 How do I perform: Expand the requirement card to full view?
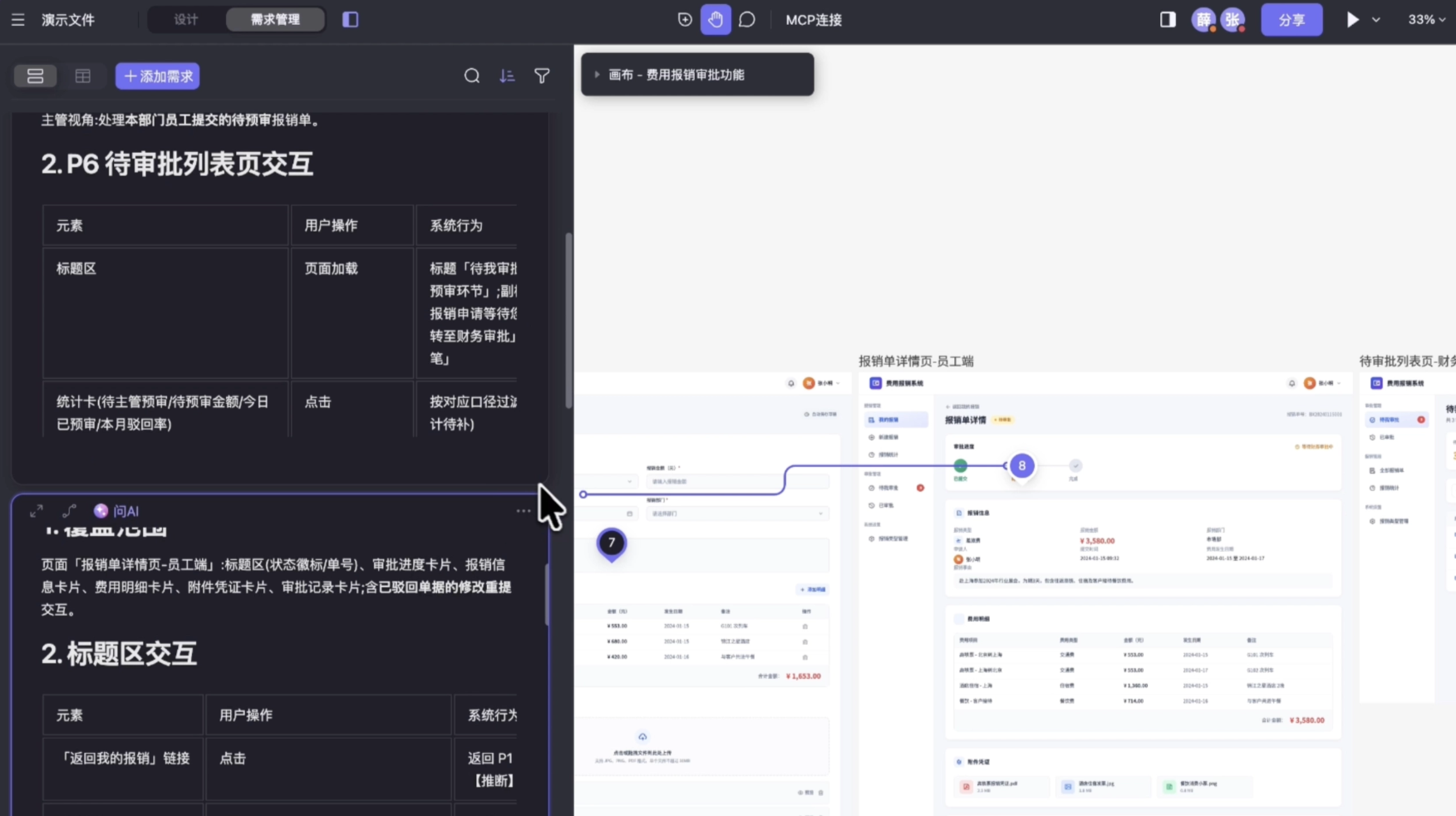[x=37, y=511]
